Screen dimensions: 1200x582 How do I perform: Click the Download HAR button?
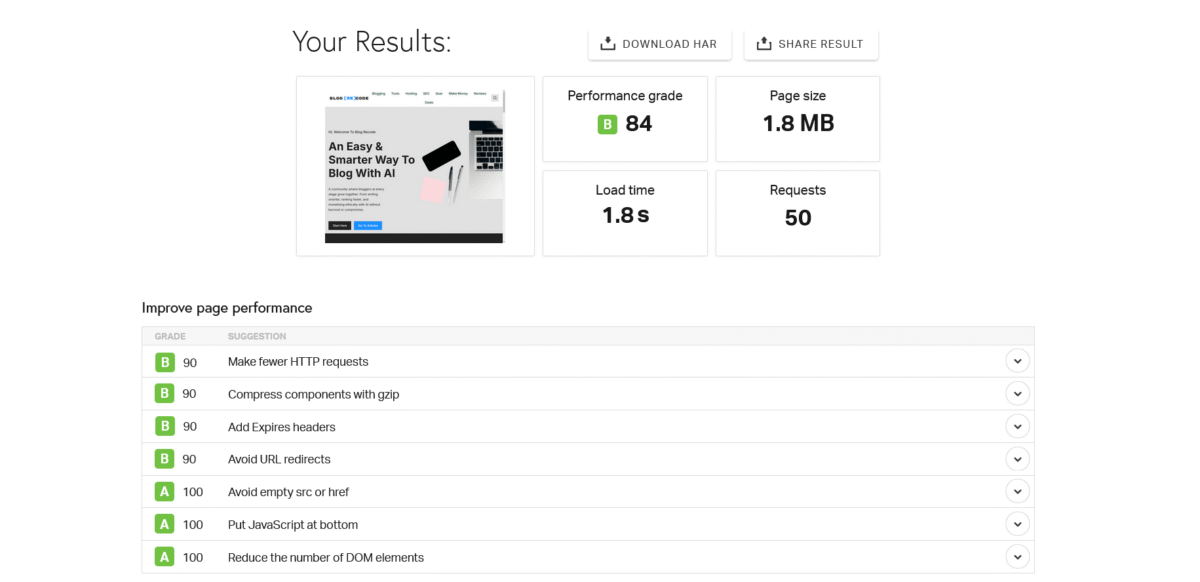point(659,44)
